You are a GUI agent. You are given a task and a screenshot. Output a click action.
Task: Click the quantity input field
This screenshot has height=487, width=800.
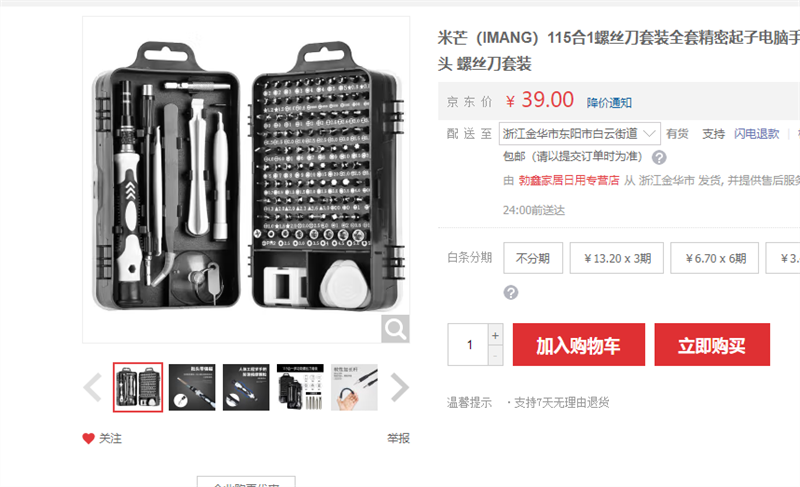[x=468, y=345]
